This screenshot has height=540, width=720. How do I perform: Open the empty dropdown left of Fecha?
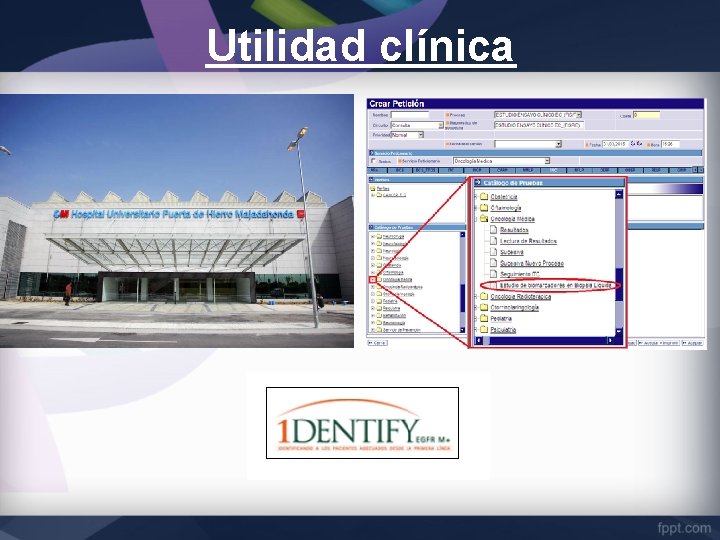coord(528,144)
